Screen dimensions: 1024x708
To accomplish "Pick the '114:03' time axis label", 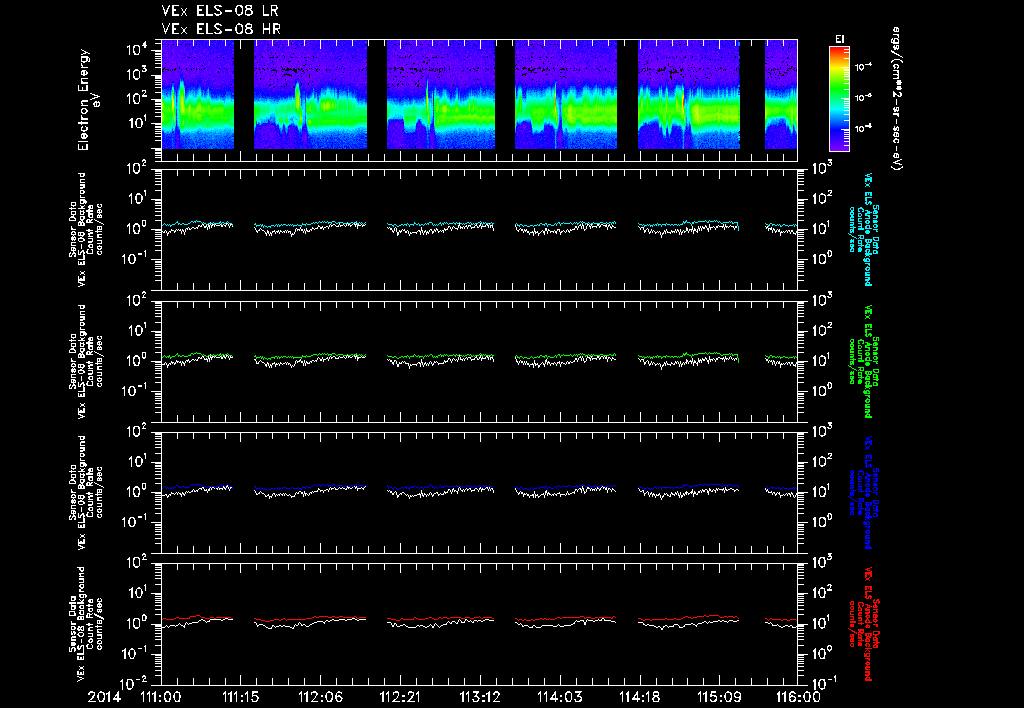I will [560, 698].
